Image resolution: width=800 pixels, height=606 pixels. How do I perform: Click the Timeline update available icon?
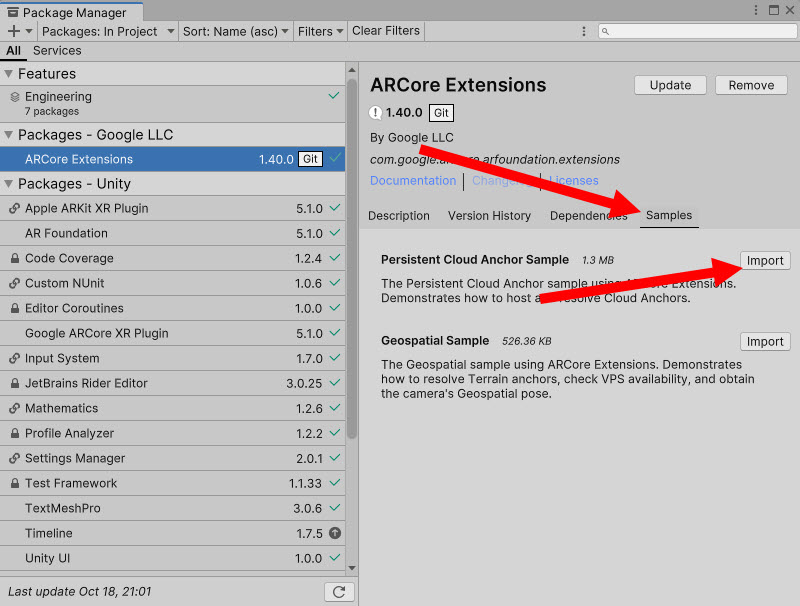pyautogui.click(x=335, y=533)
